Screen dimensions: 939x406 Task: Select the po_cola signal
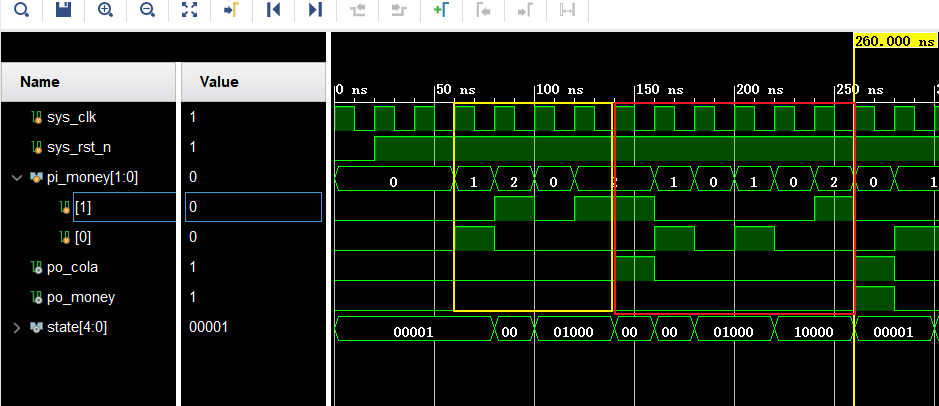[x=75, y=267]
